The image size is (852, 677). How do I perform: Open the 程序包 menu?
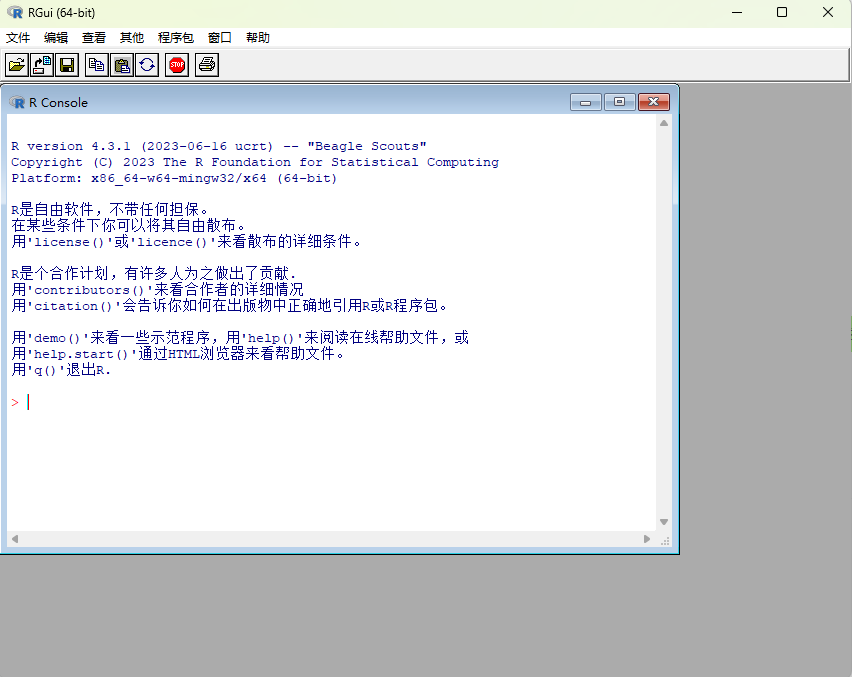coord(176,37)
